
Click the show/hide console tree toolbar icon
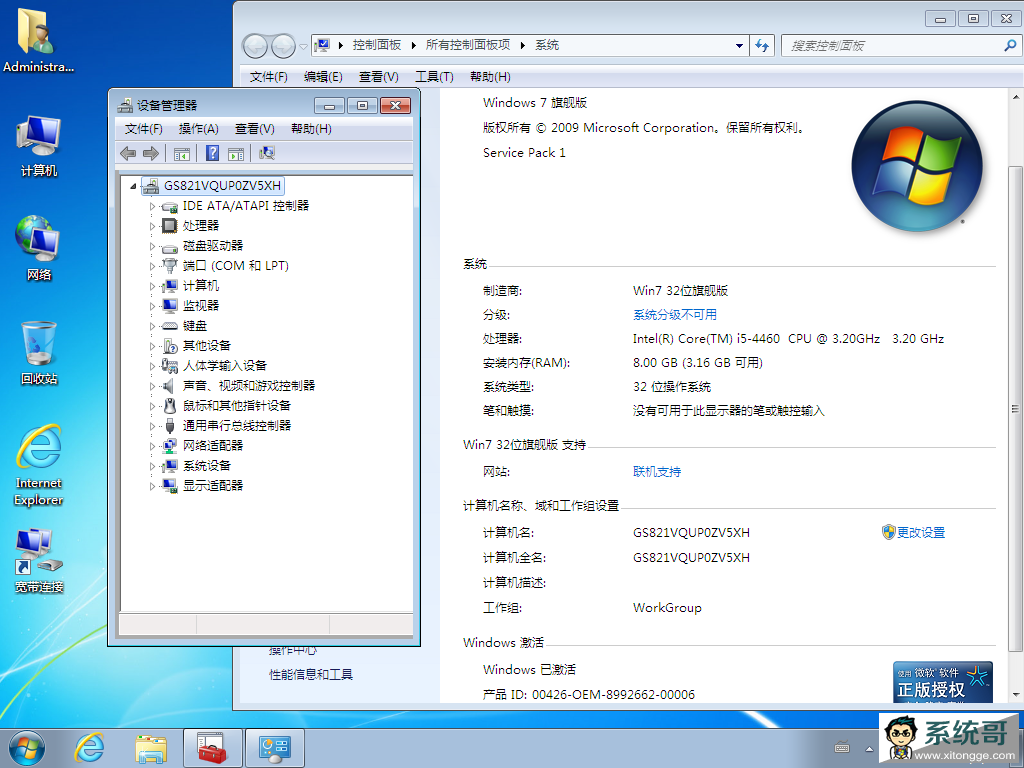(182, 153)
